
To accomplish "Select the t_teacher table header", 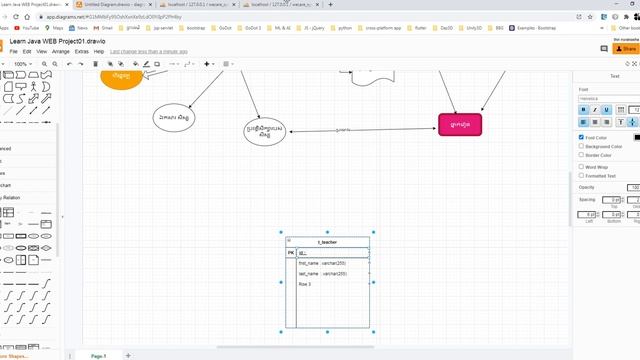I will (327, 242).
